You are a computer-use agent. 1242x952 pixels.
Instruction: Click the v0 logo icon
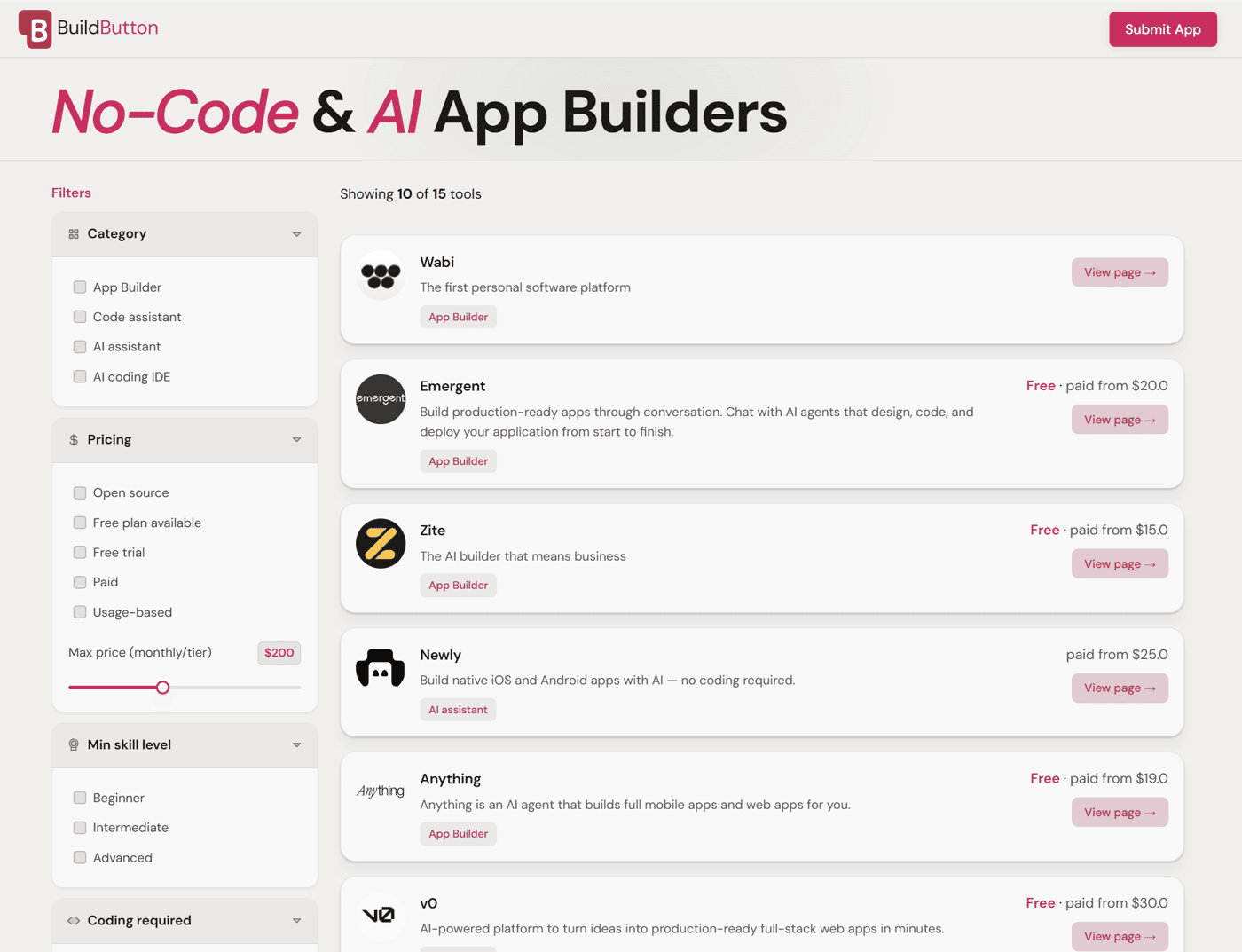coord(379,915)
